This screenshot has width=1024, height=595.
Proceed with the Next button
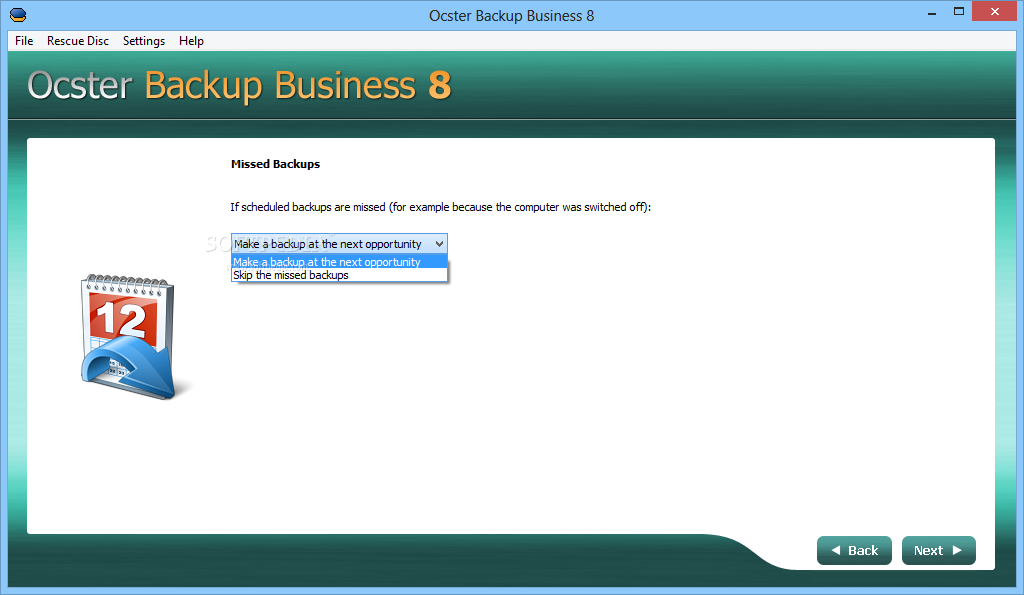938,551
